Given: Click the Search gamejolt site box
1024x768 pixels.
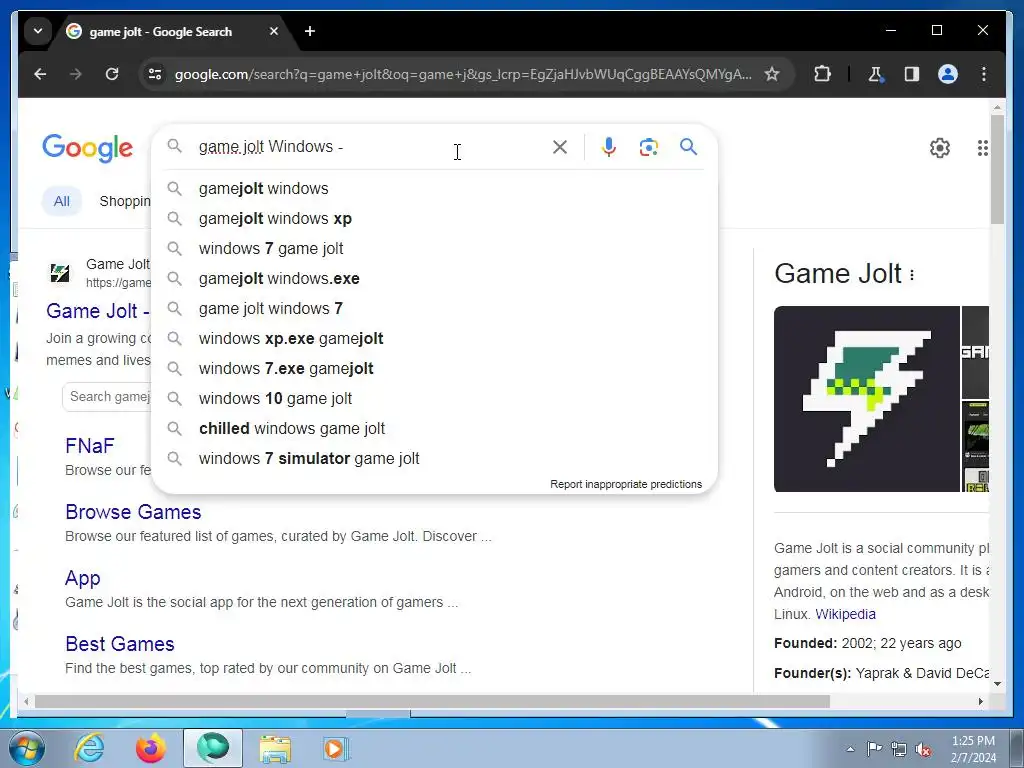Looking at the screenshot, I should click(x=106, y=397).
